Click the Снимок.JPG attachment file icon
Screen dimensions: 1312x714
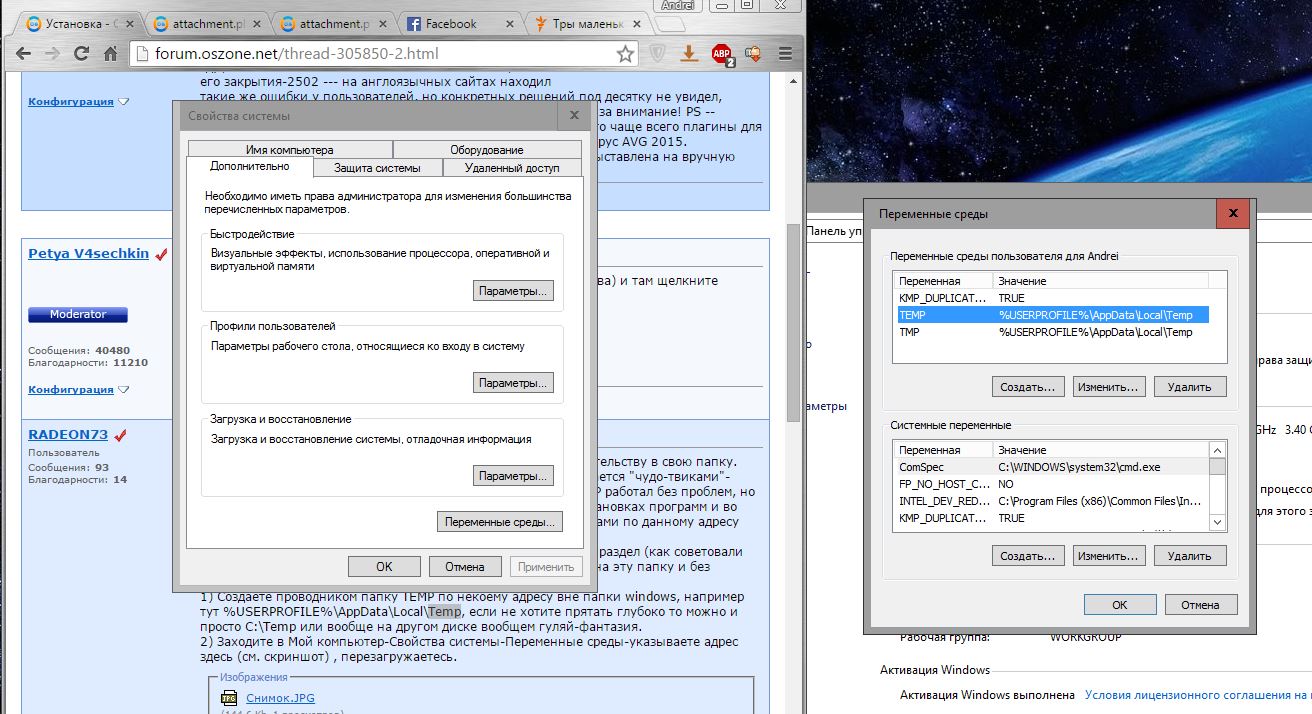tap(229, 698)
